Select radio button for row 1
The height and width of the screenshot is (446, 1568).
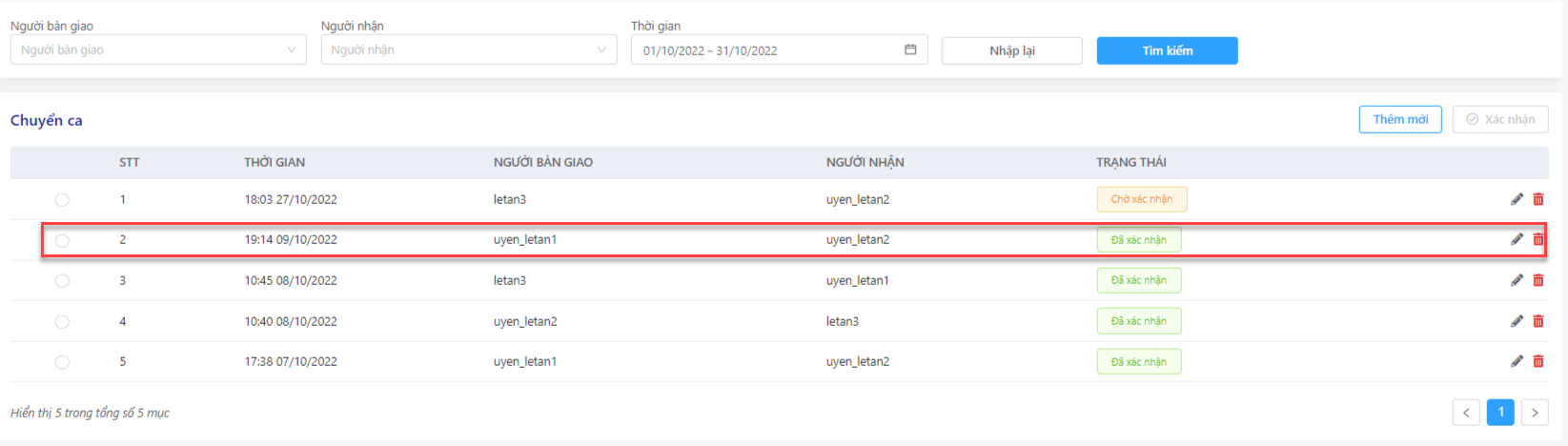[62, 200]
